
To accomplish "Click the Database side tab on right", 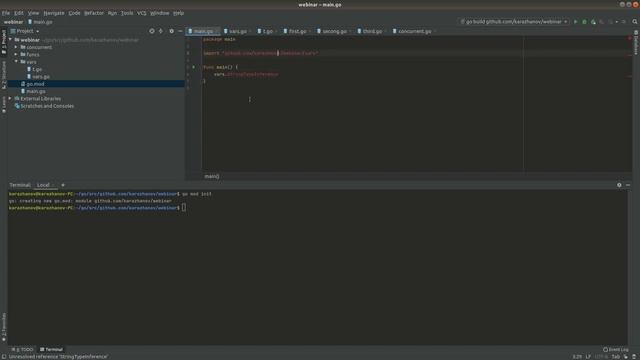I will 636,43.
